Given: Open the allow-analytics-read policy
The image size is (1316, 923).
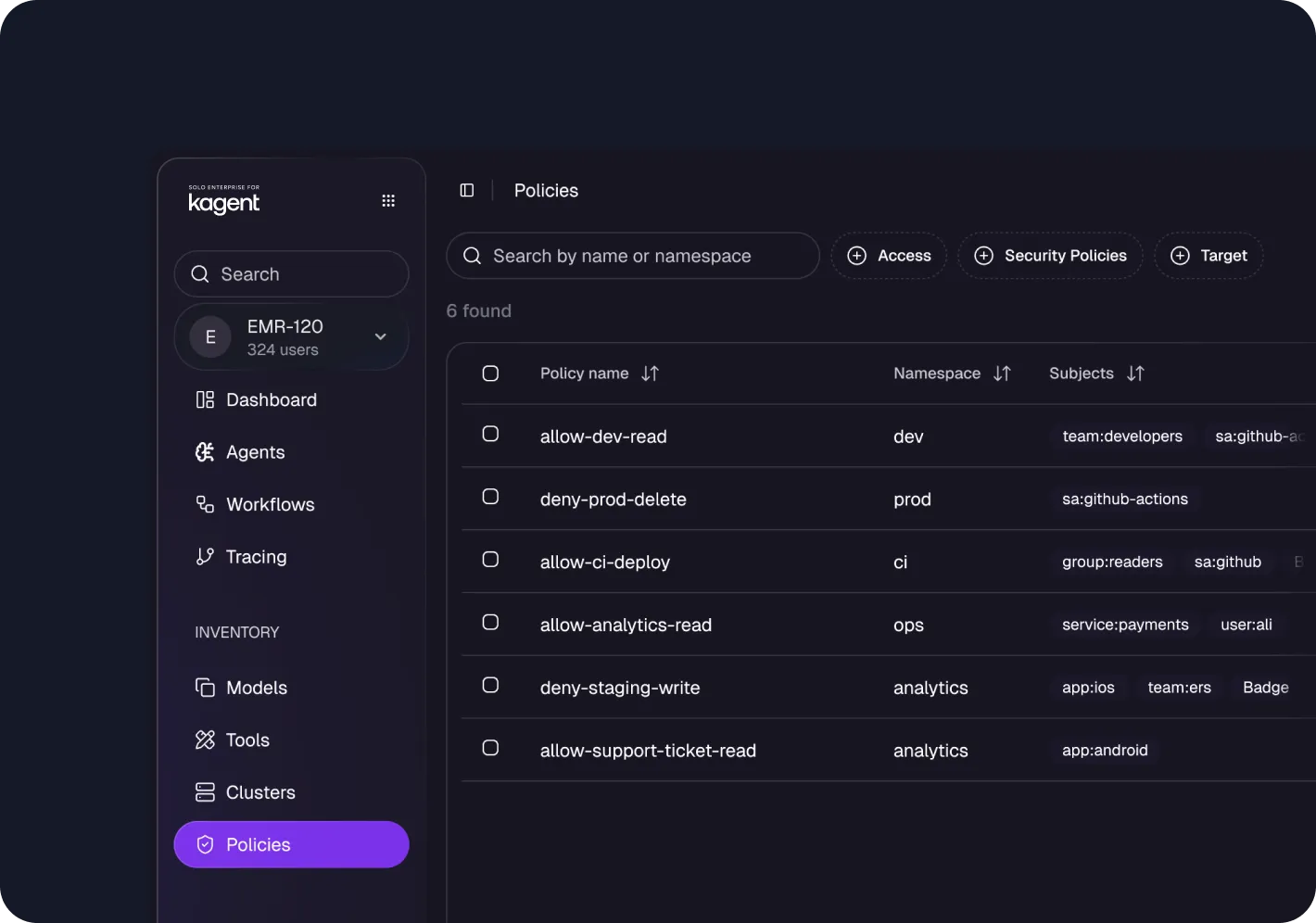Looking at the screenshot, I should point(626,625).
